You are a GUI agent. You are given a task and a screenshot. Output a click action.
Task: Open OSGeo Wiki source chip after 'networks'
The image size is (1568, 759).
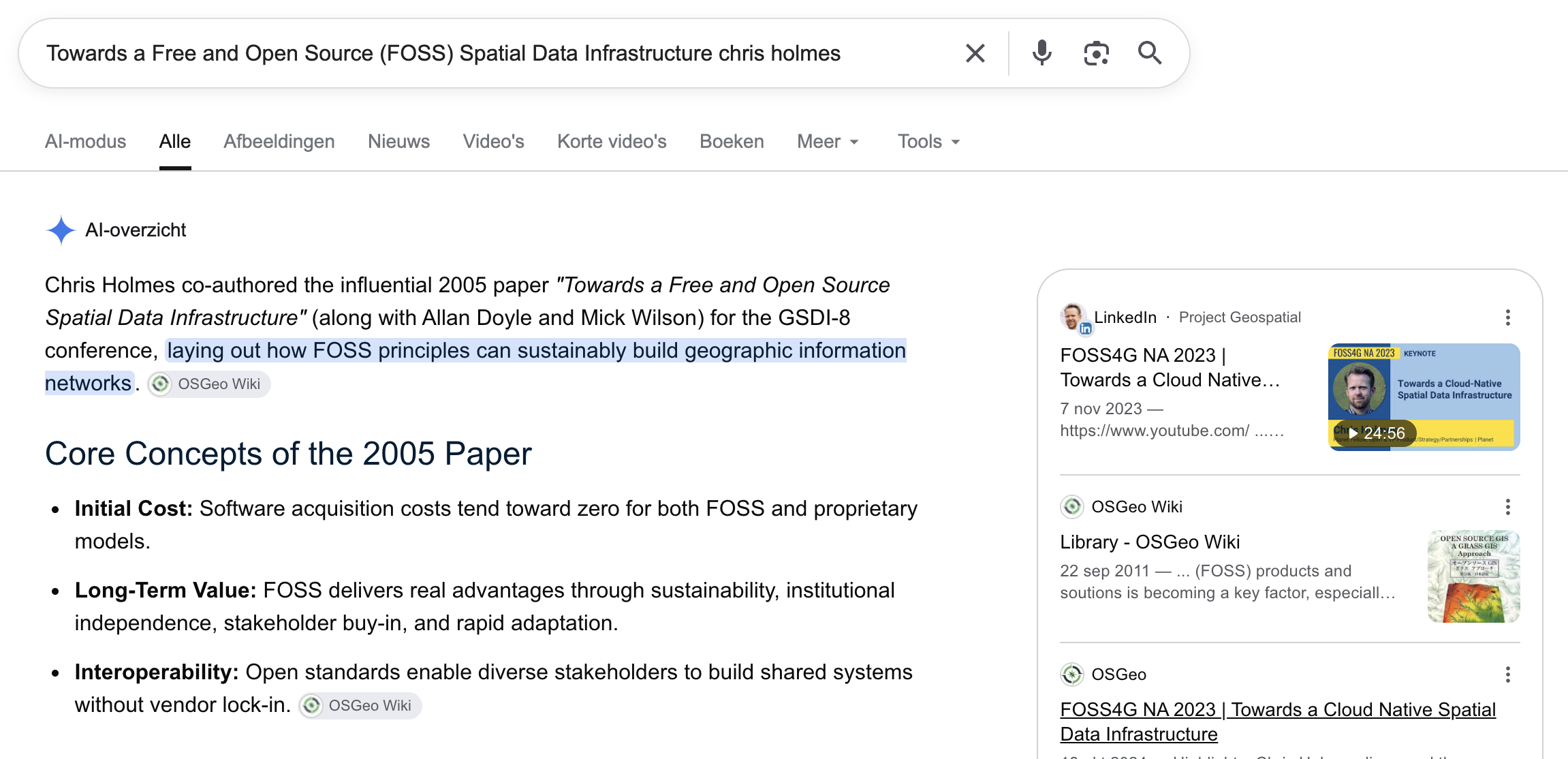[209, 384]
